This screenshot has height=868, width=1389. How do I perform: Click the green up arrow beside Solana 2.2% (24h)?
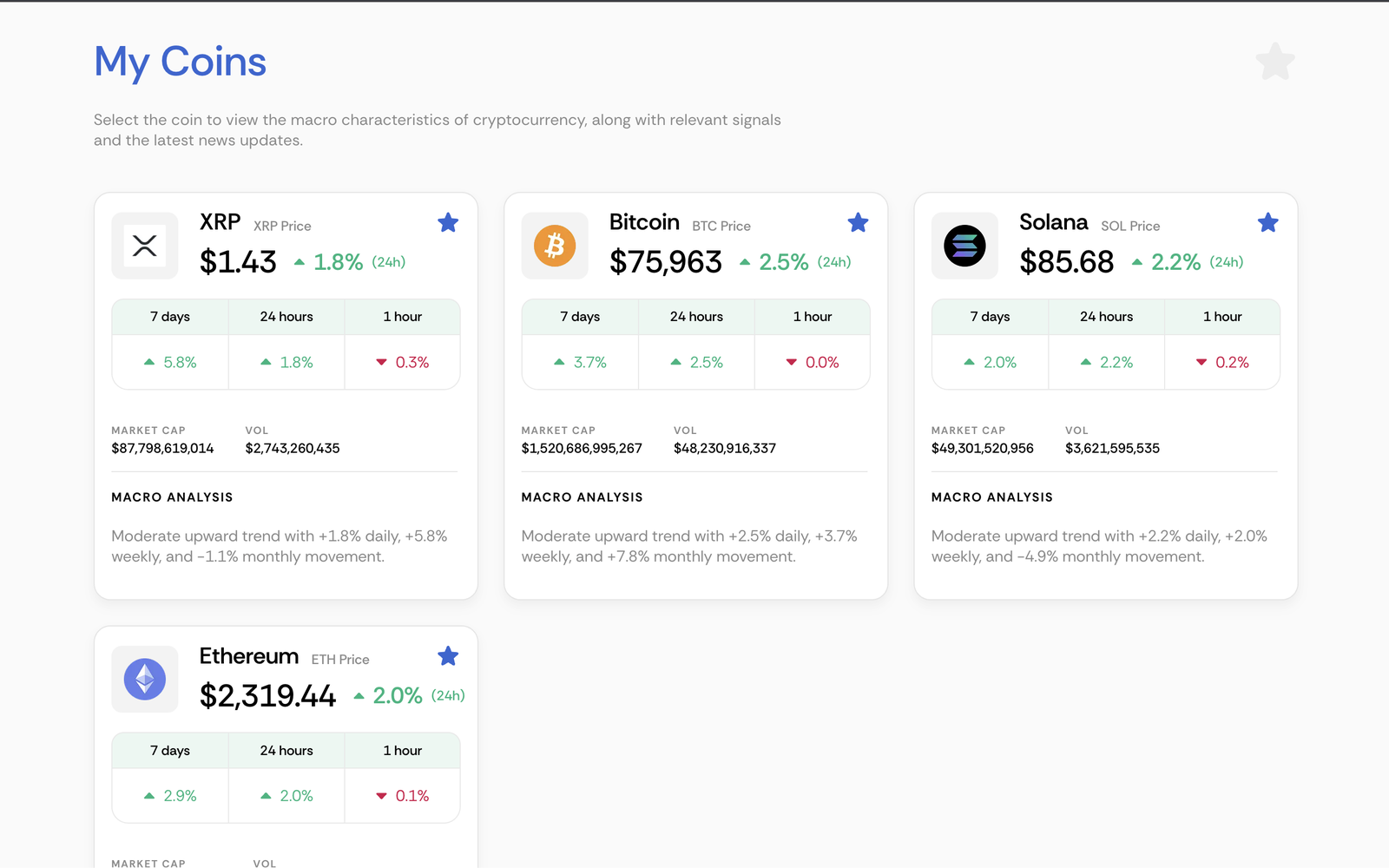click(x=1137, y=262)
